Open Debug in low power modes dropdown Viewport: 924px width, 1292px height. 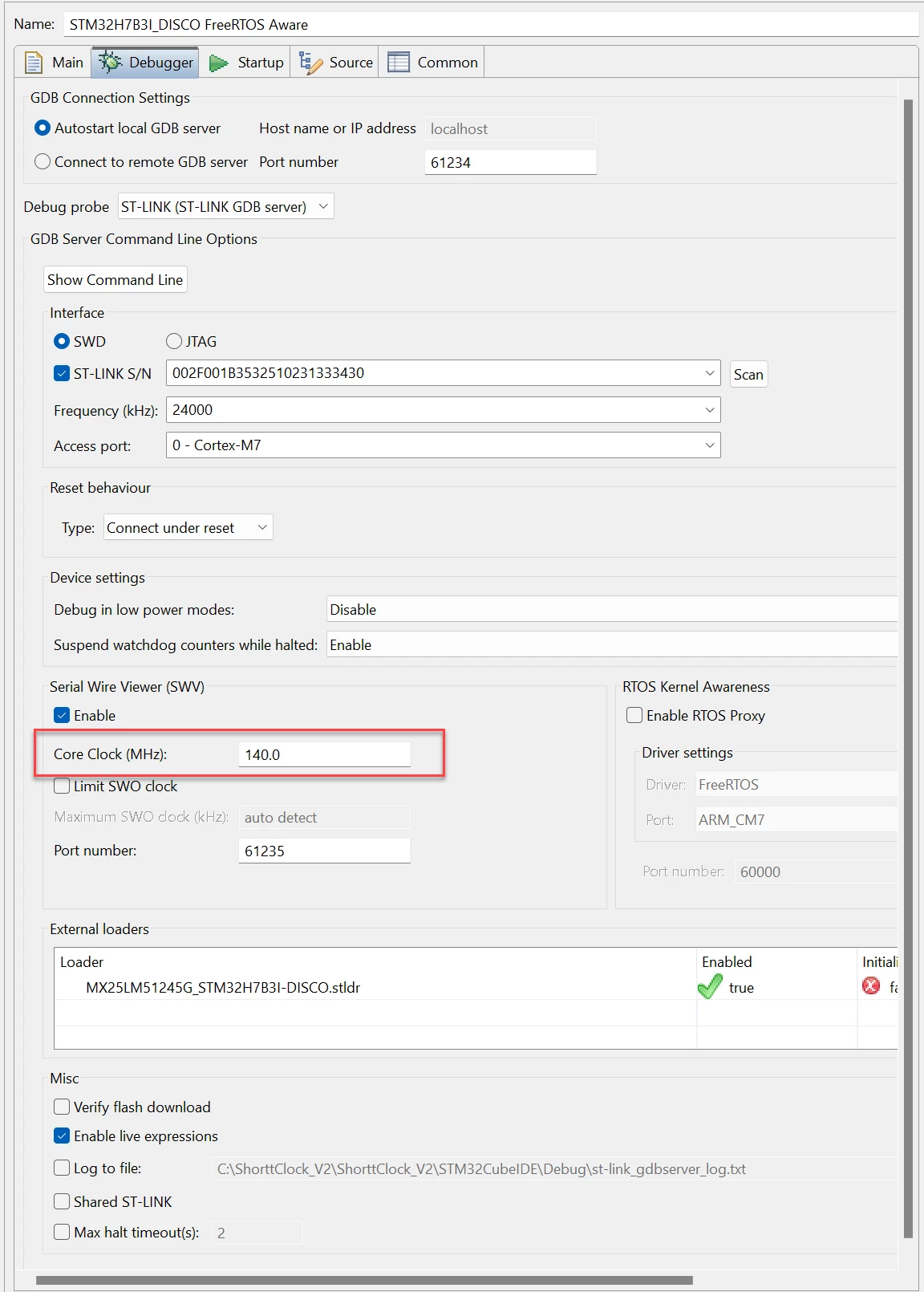[611, 609]
